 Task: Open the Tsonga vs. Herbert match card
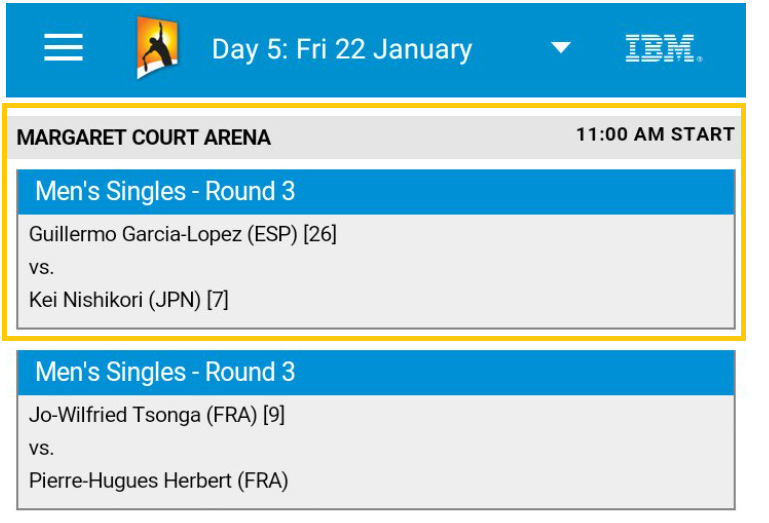[x=376, y=430]
